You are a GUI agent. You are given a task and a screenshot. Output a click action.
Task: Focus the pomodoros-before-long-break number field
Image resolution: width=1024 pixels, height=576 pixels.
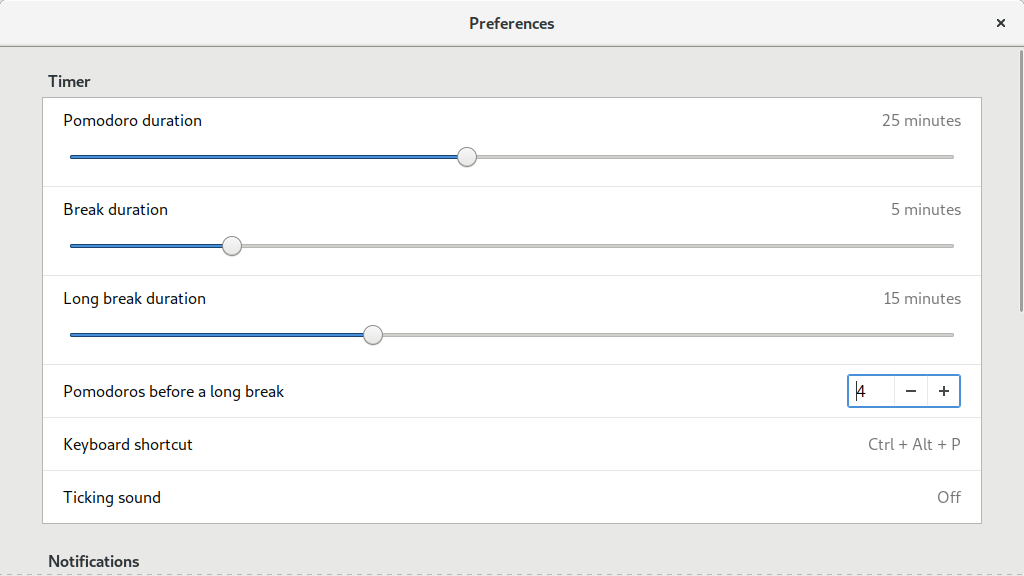point(872,392)
